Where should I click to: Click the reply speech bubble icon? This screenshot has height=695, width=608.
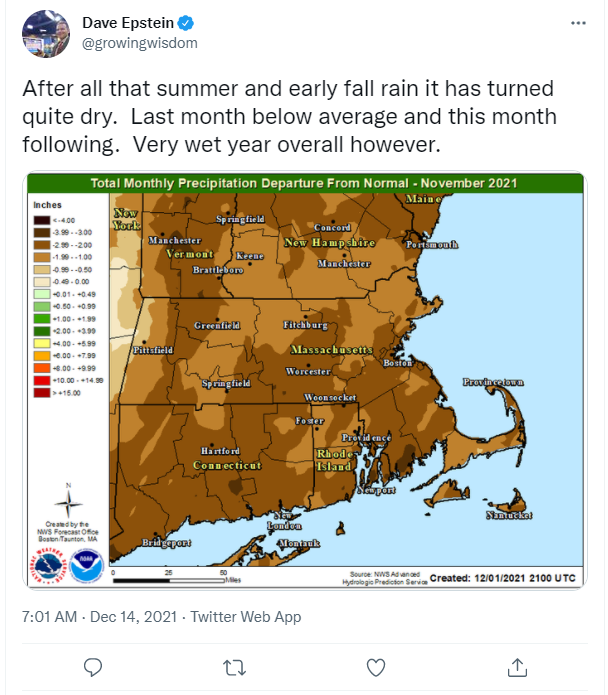(x=93, y=668)
